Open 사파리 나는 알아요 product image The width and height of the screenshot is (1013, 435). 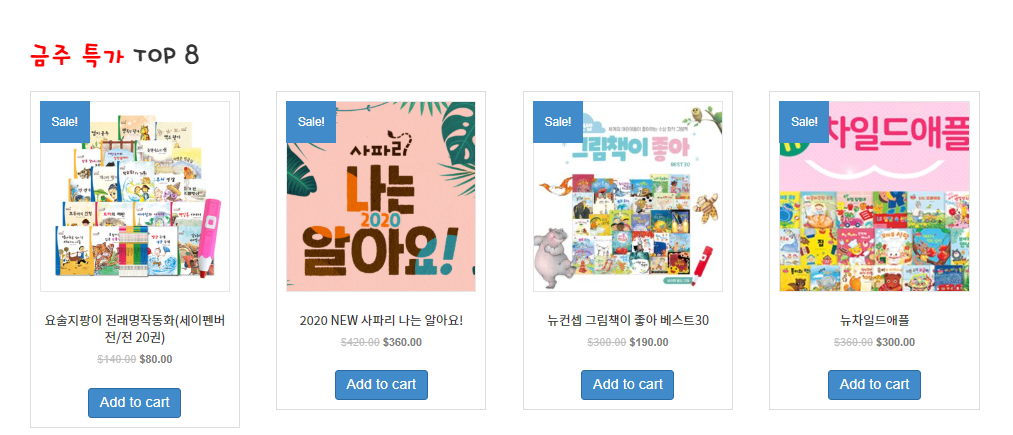tap(381, 196)
